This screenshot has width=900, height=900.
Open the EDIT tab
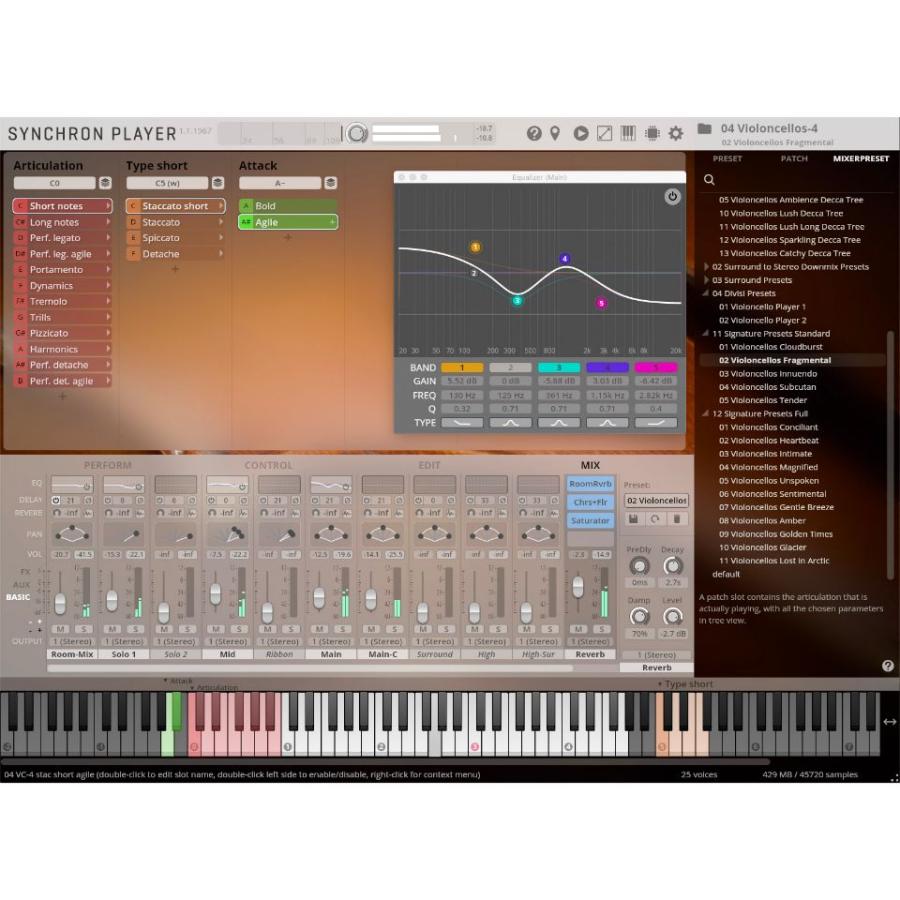(429, 465)
